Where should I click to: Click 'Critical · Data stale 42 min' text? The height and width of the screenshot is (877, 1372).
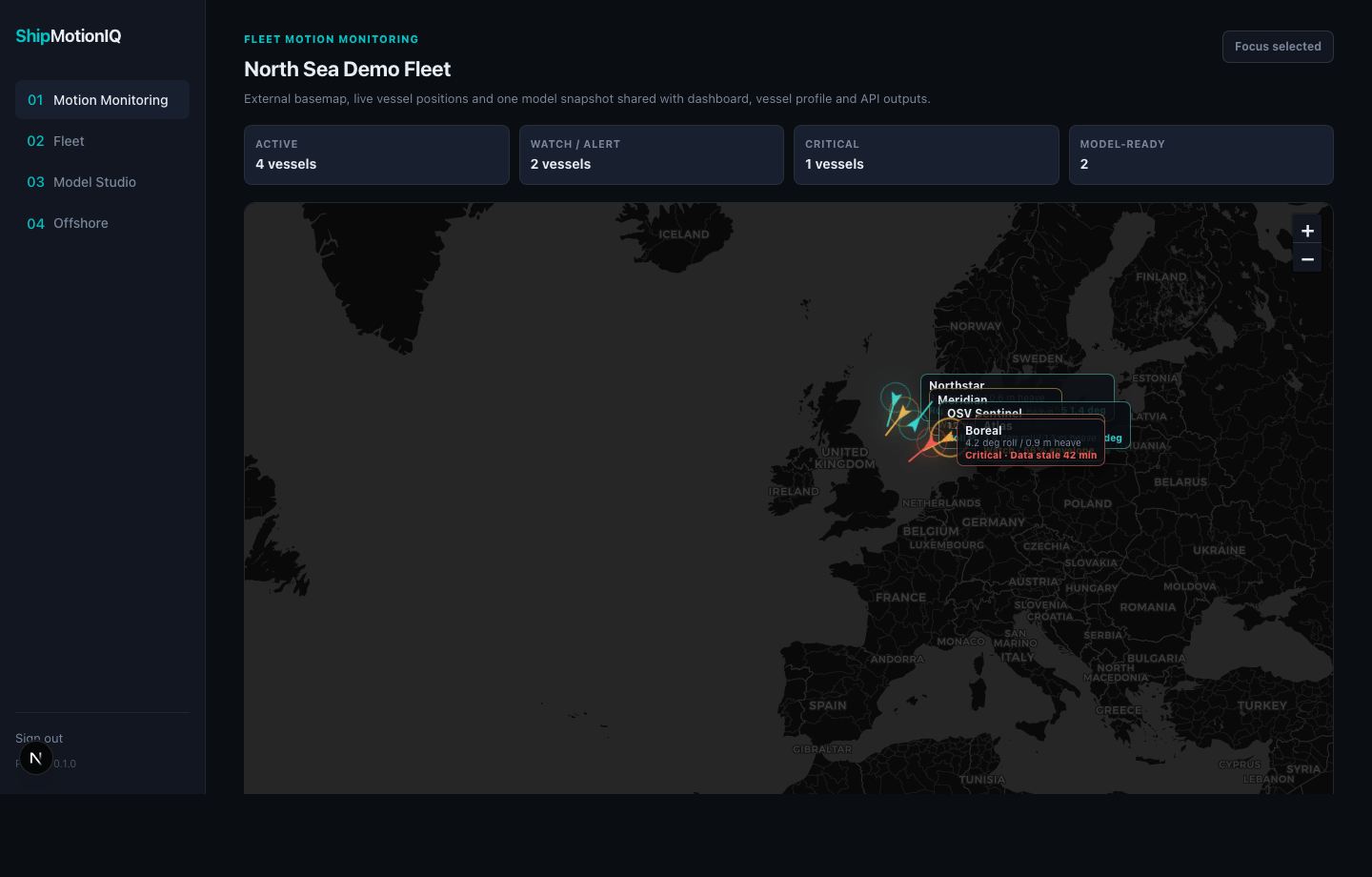pos(1031,456)
